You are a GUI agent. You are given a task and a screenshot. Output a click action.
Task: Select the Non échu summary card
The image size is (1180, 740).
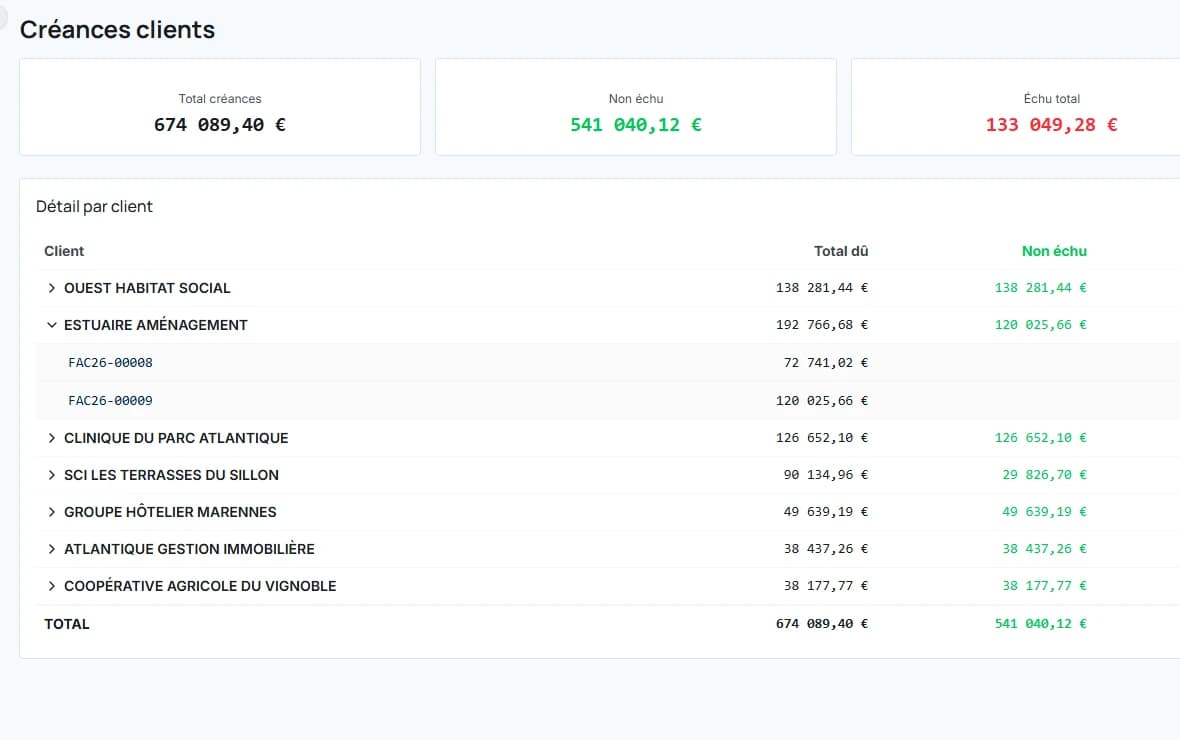point(636,107)
